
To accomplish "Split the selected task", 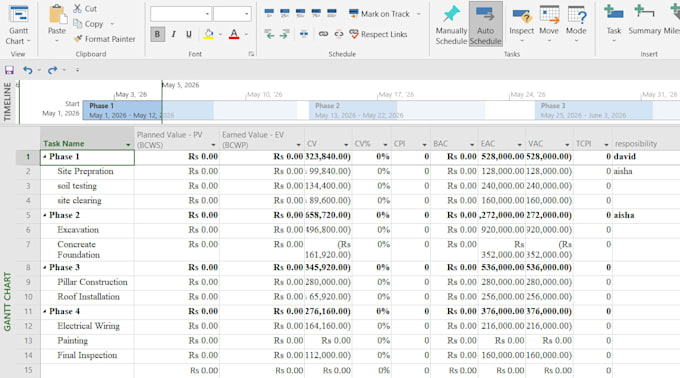I will 304,34.
